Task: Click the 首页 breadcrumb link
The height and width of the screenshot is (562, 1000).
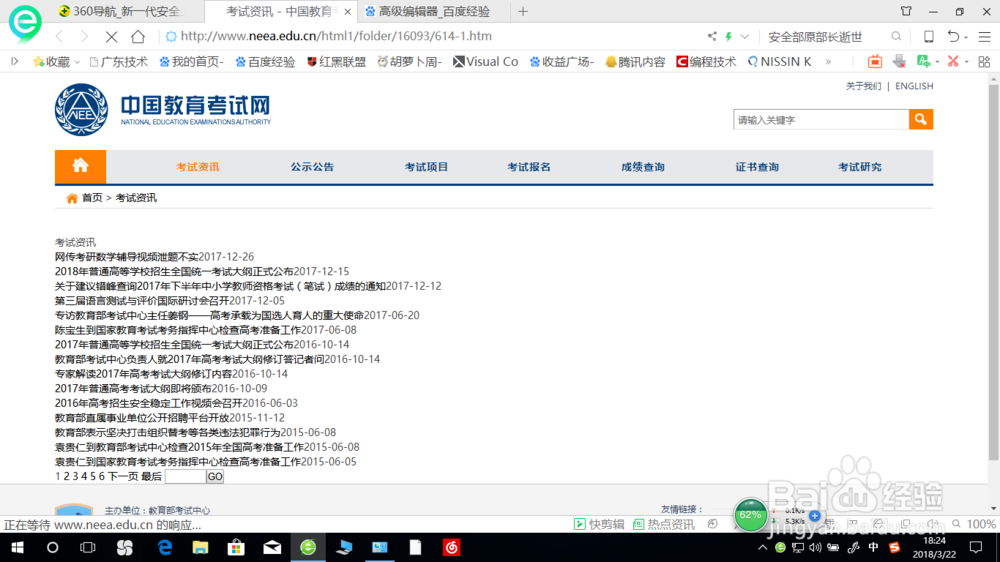Action: point(92,198)
